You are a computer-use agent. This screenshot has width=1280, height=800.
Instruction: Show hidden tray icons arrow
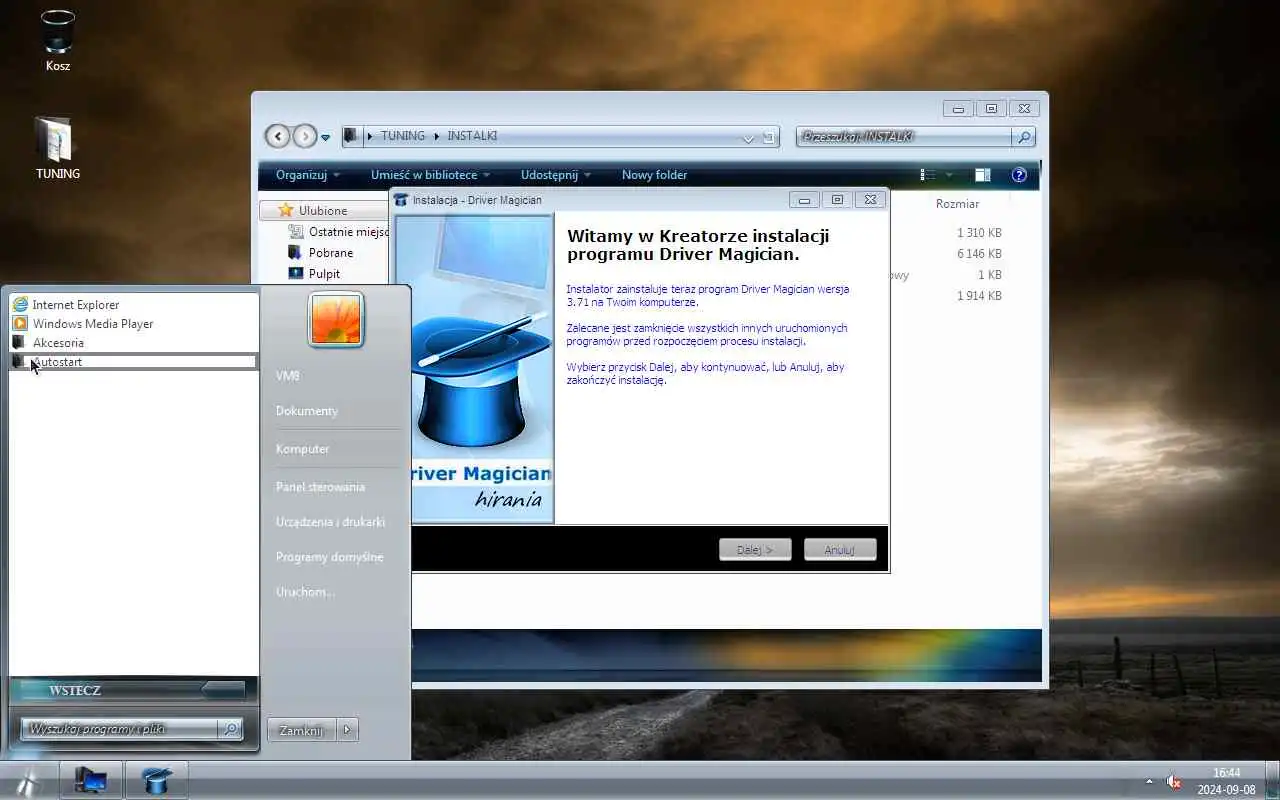[1148, 782]
